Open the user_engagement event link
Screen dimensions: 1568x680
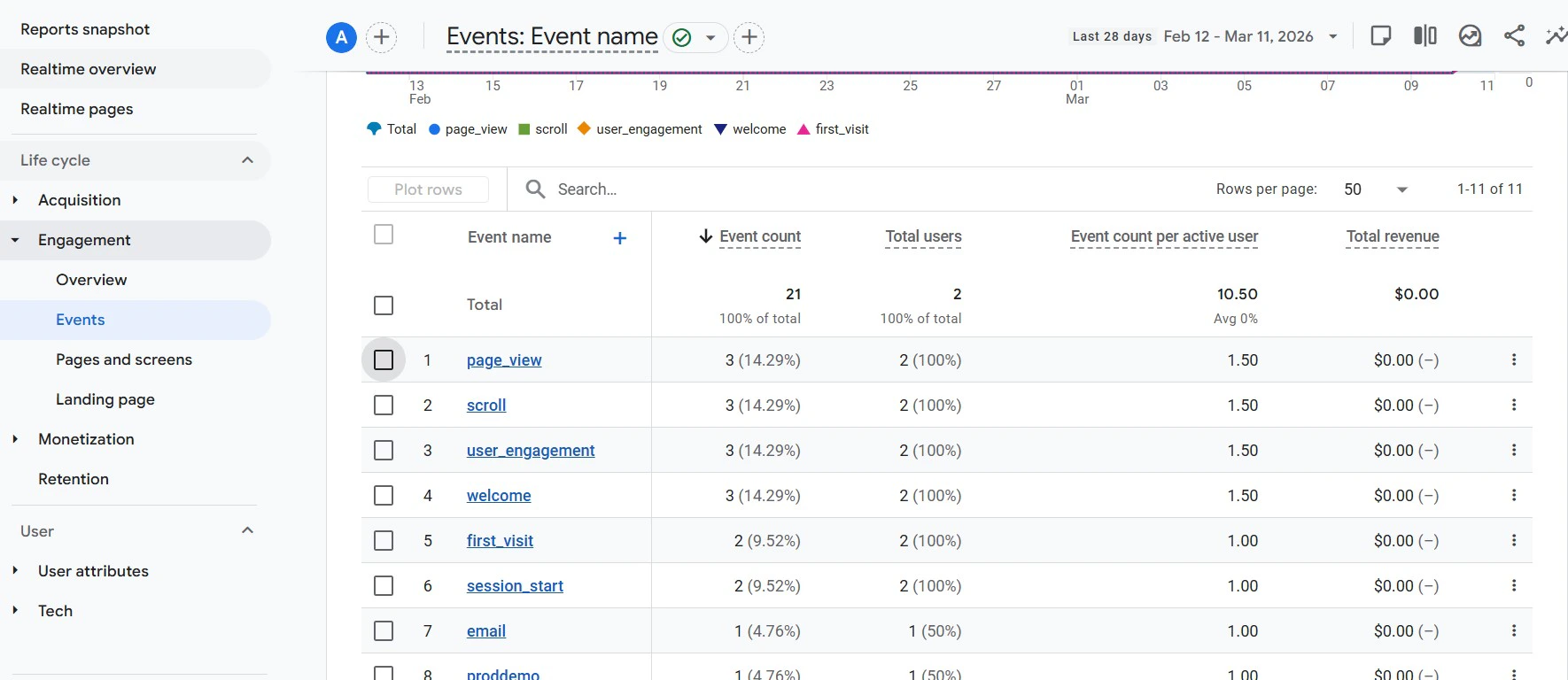coord(531,451)
